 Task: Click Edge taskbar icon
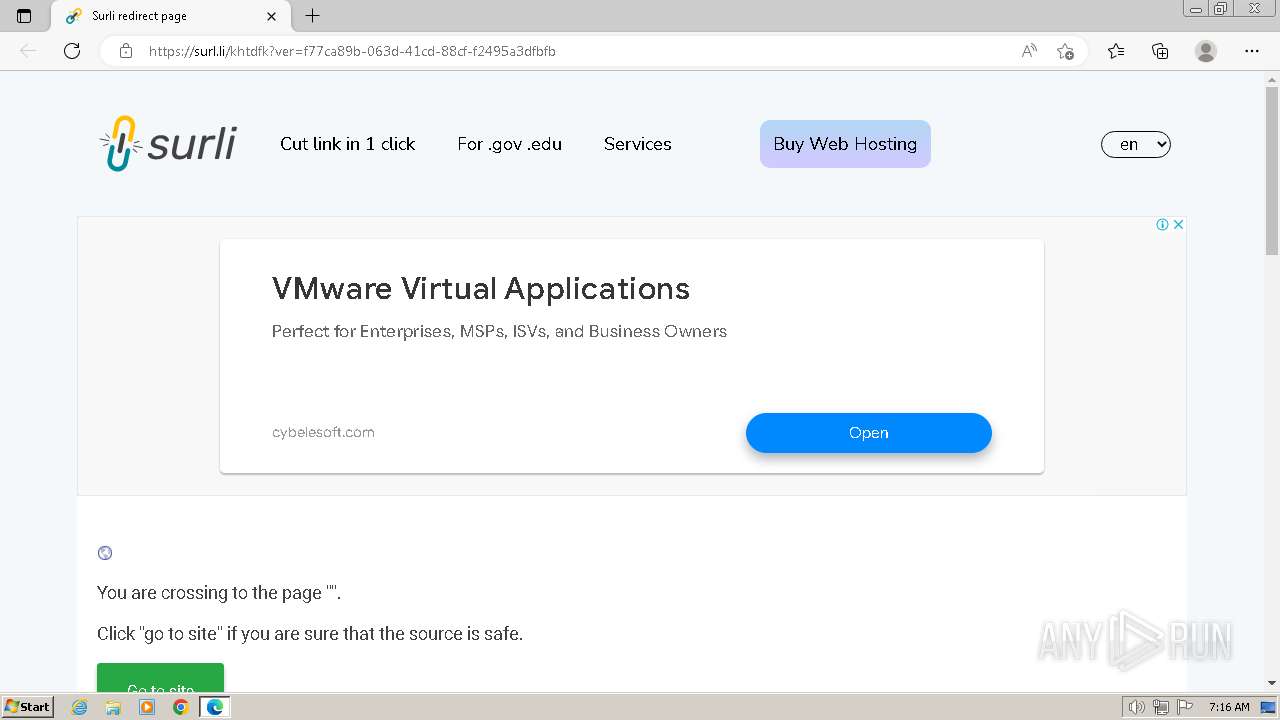tap(215, 707)
